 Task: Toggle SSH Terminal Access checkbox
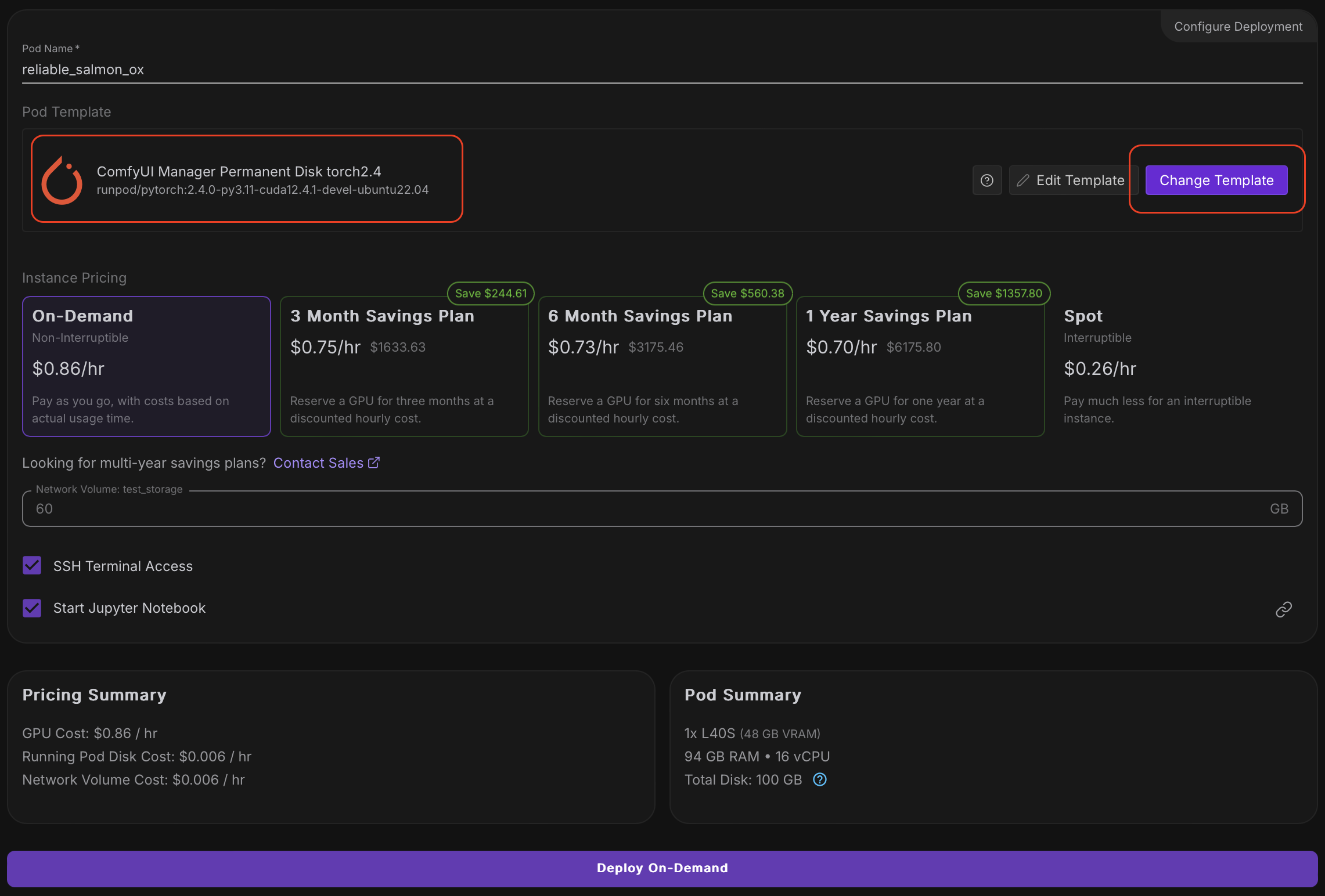(x=32, y=565)
